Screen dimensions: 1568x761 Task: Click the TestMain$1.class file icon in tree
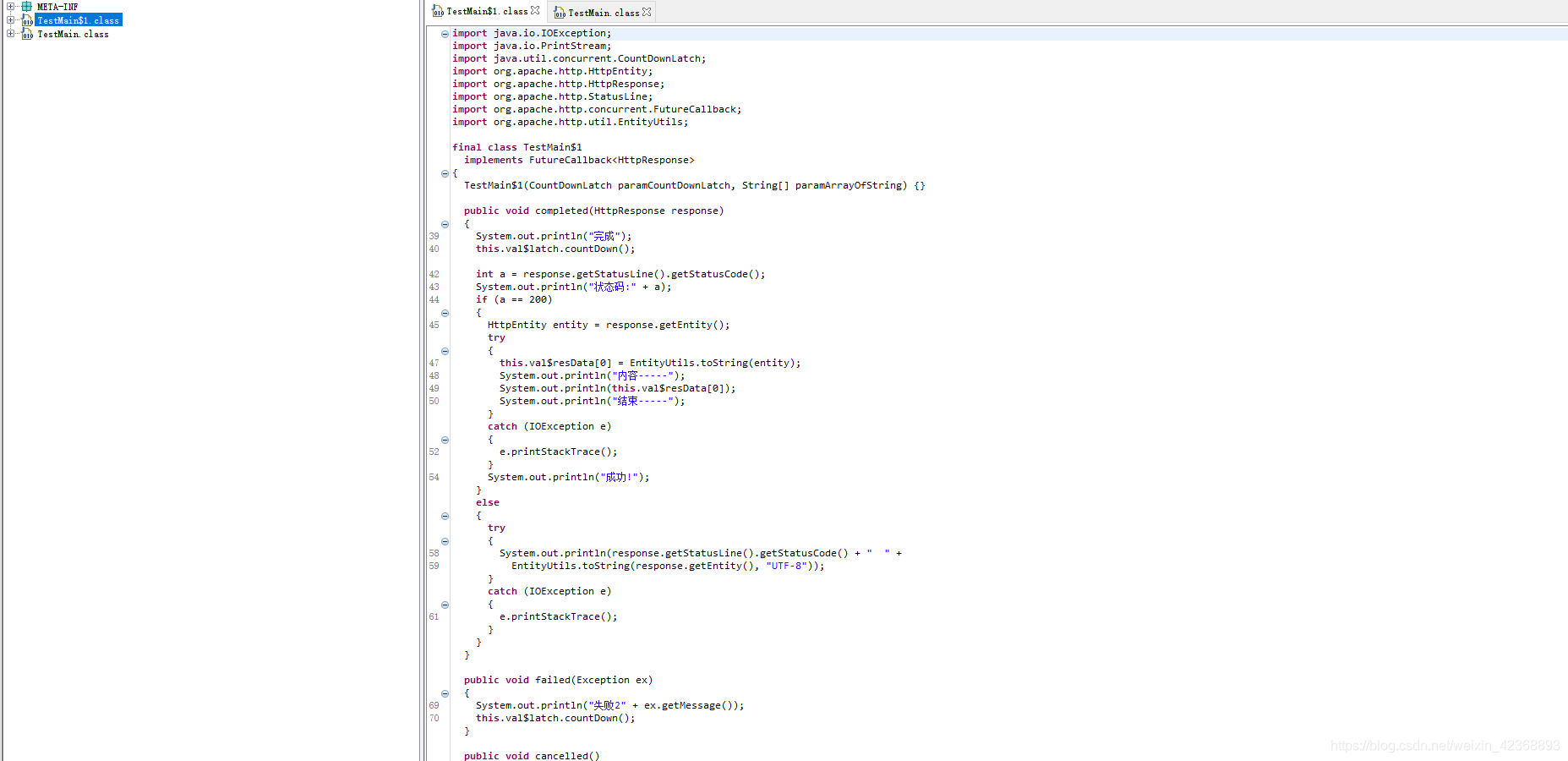(x=27, y=20)
